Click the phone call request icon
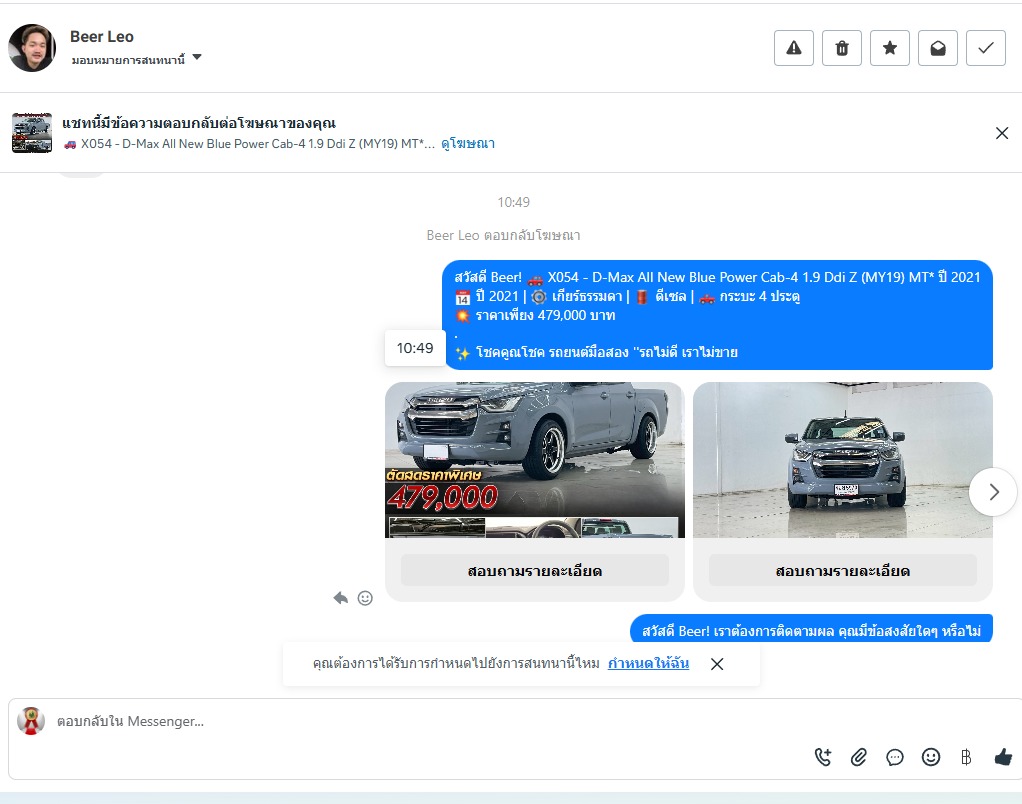 (823, 757)
